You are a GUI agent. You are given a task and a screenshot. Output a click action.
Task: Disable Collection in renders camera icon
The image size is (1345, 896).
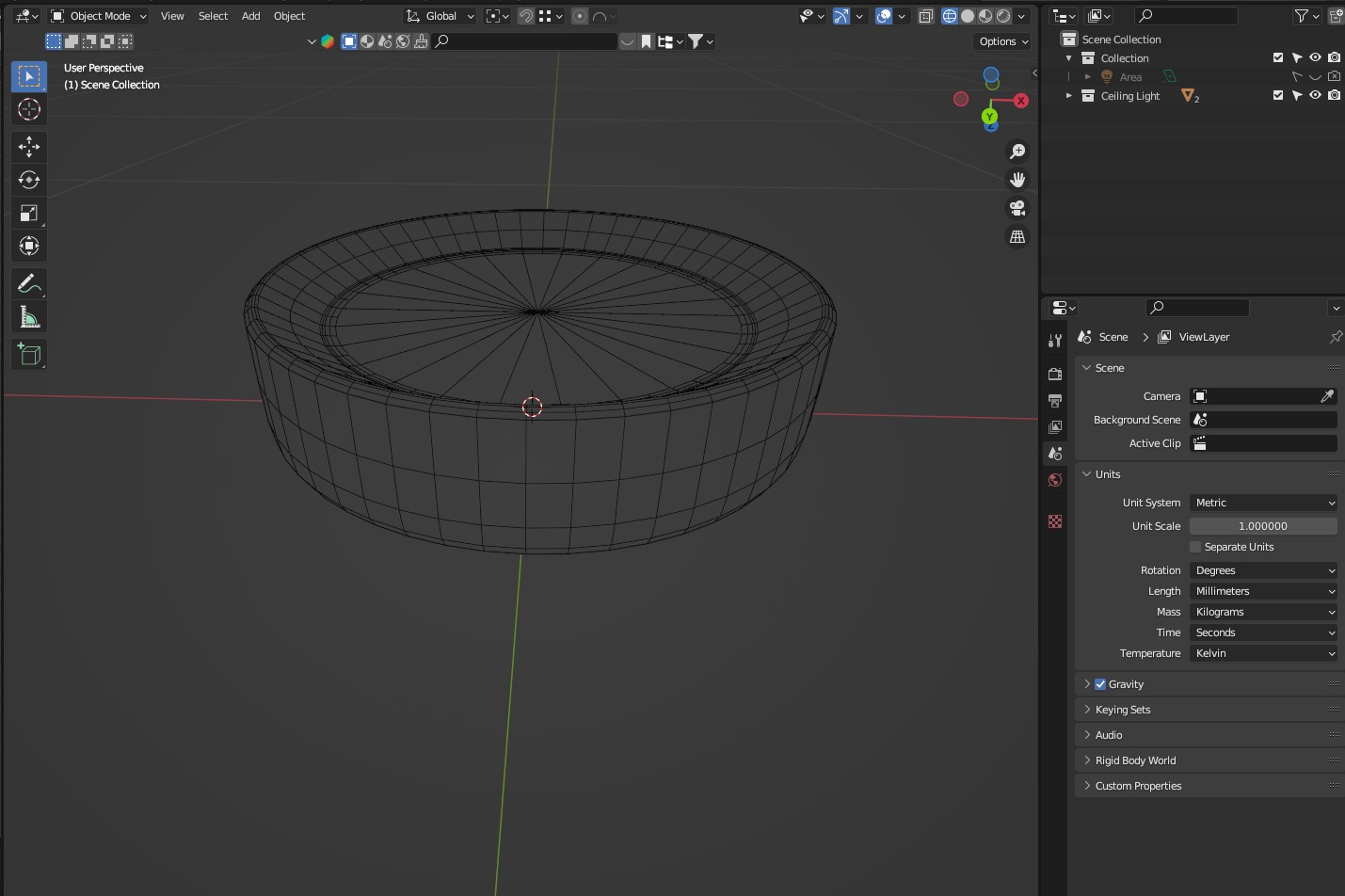coord(1335,58)
